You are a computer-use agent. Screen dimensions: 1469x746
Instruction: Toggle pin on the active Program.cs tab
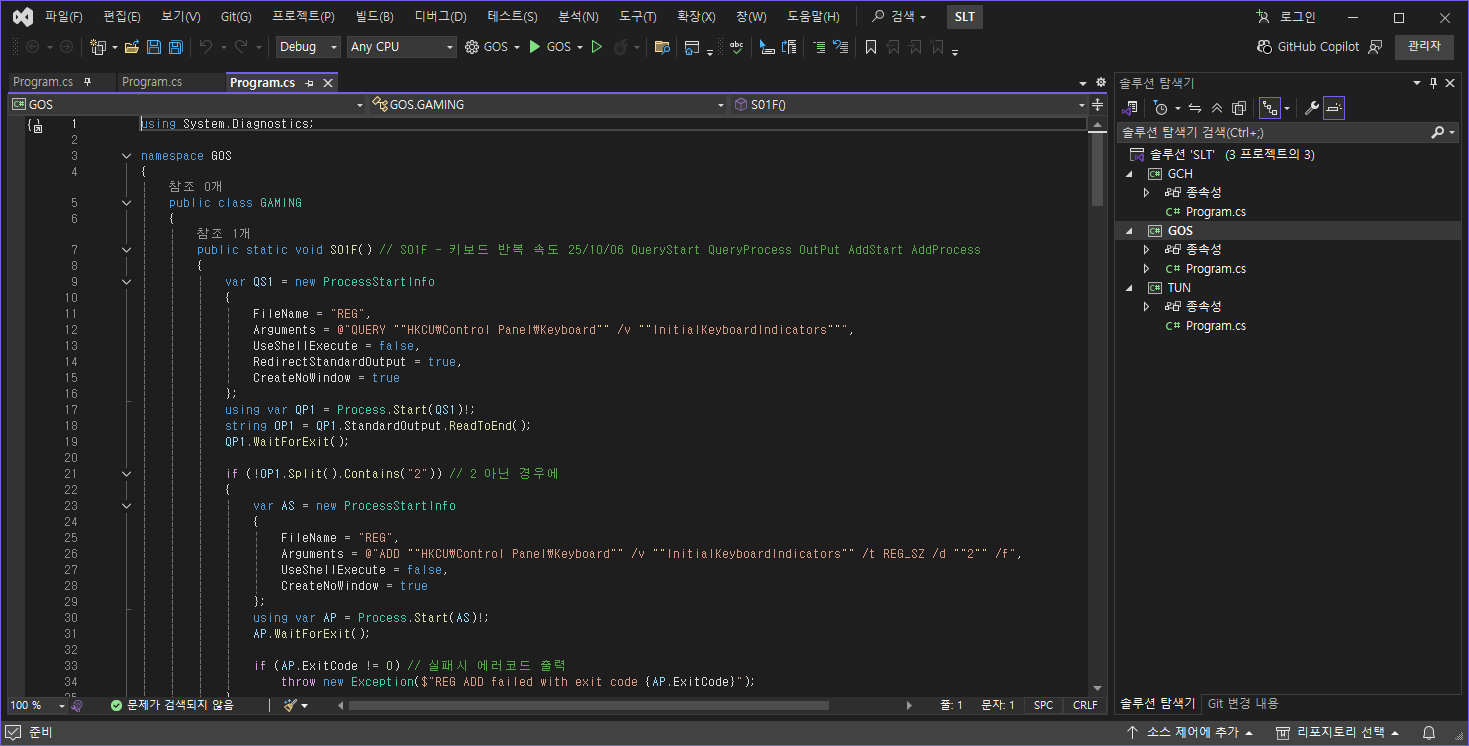(x=309, y=83)
